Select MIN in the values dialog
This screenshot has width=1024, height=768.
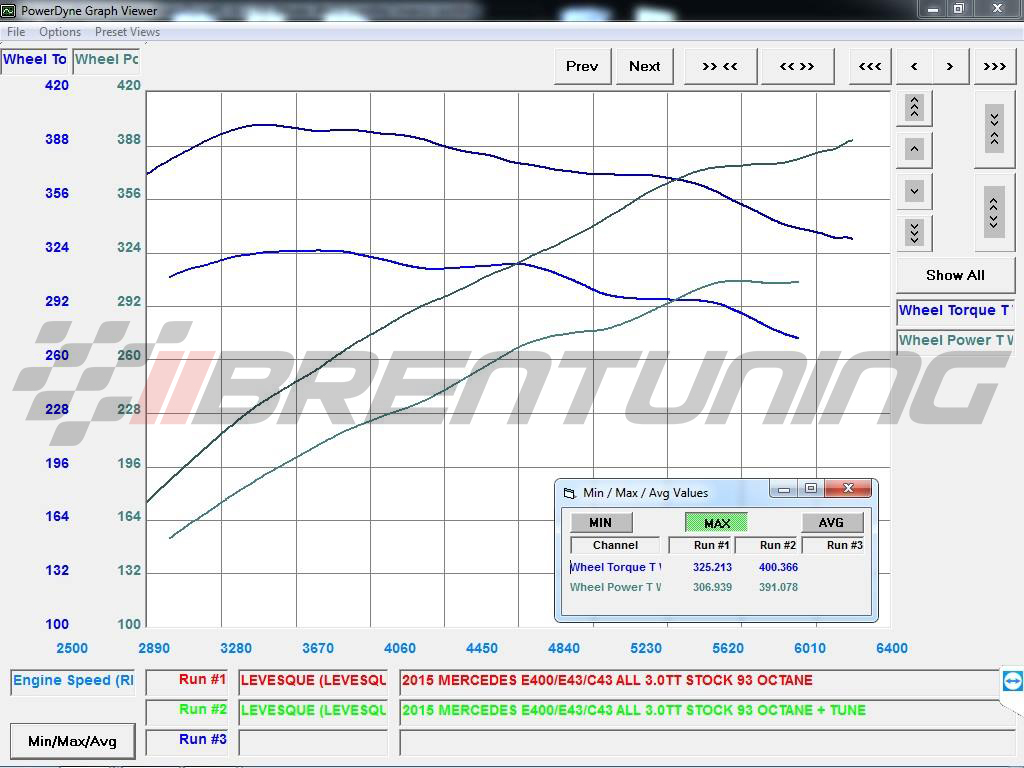[x=601, y=522]
